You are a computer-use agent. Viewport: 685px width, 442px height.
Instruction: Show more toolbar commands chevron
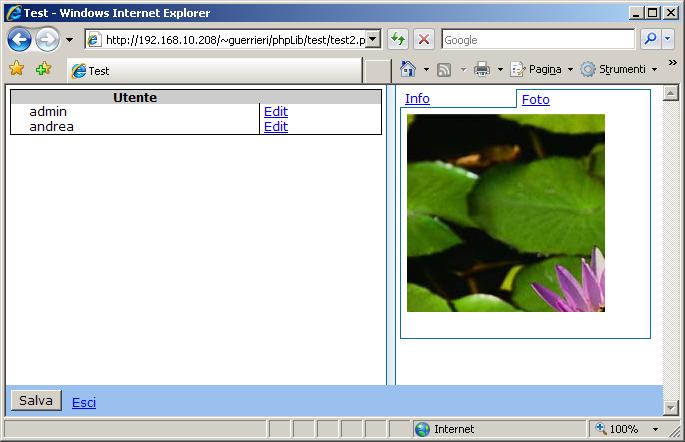pyautogui.click(x=673, y=63)
